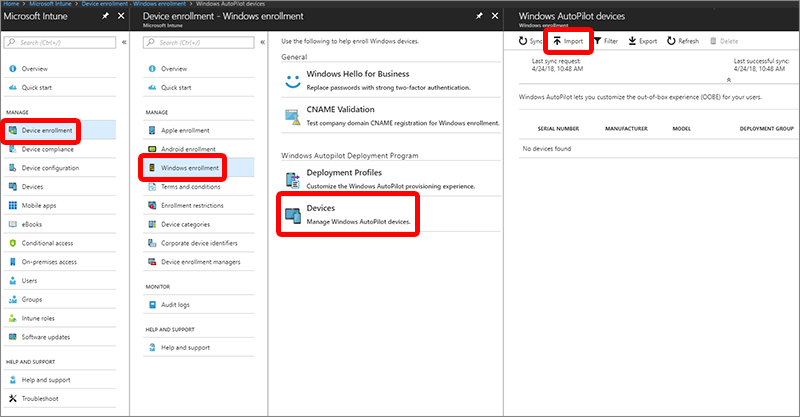The image size is (800, 417).
Task: Open Conditional access in Intune menu
Action: [50, 243]
